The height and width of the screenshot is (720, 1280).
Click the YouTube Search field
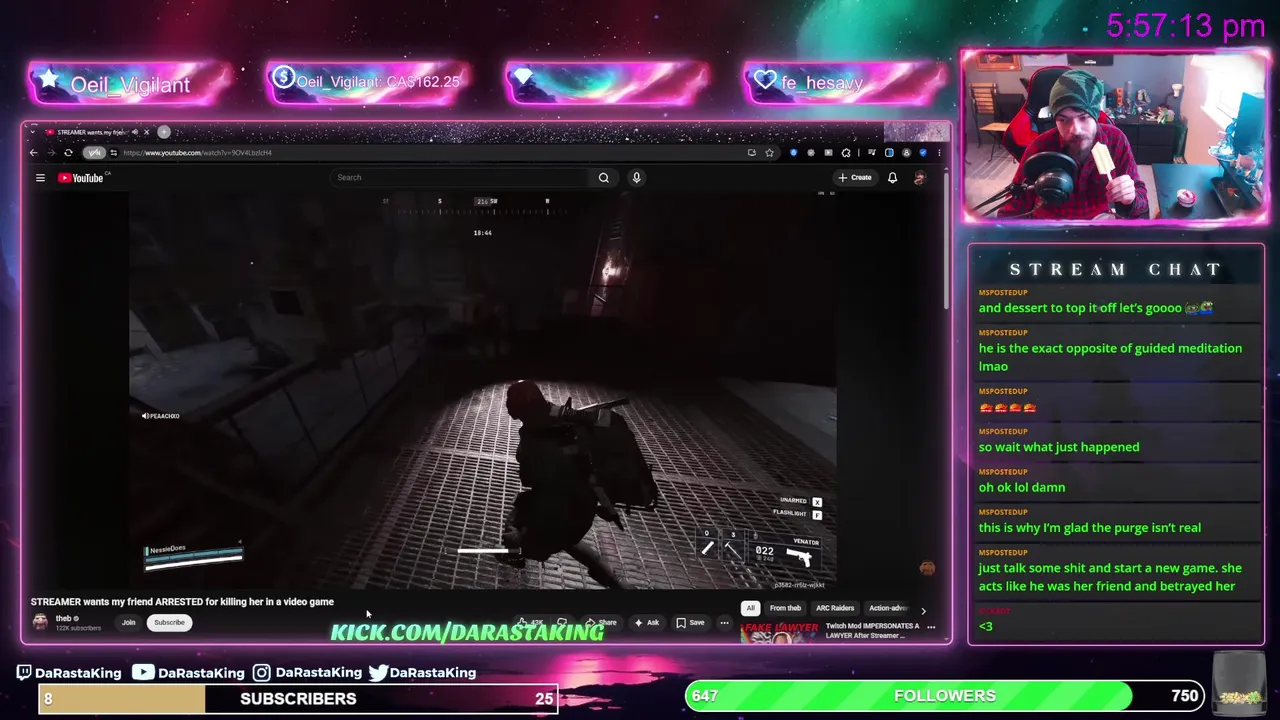(x=460, y=177)
